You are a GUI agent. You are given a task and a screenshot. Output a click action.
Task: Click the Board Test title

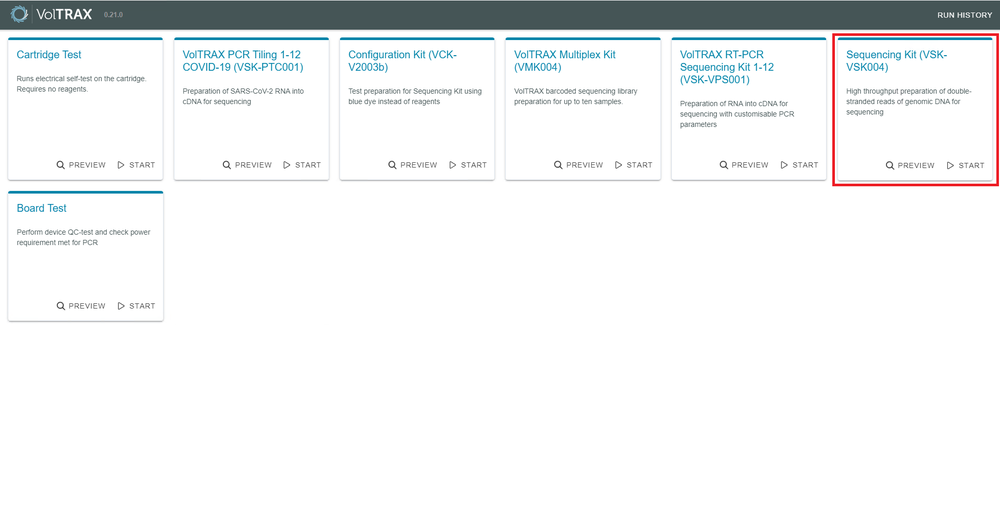[x=41, y=208]
